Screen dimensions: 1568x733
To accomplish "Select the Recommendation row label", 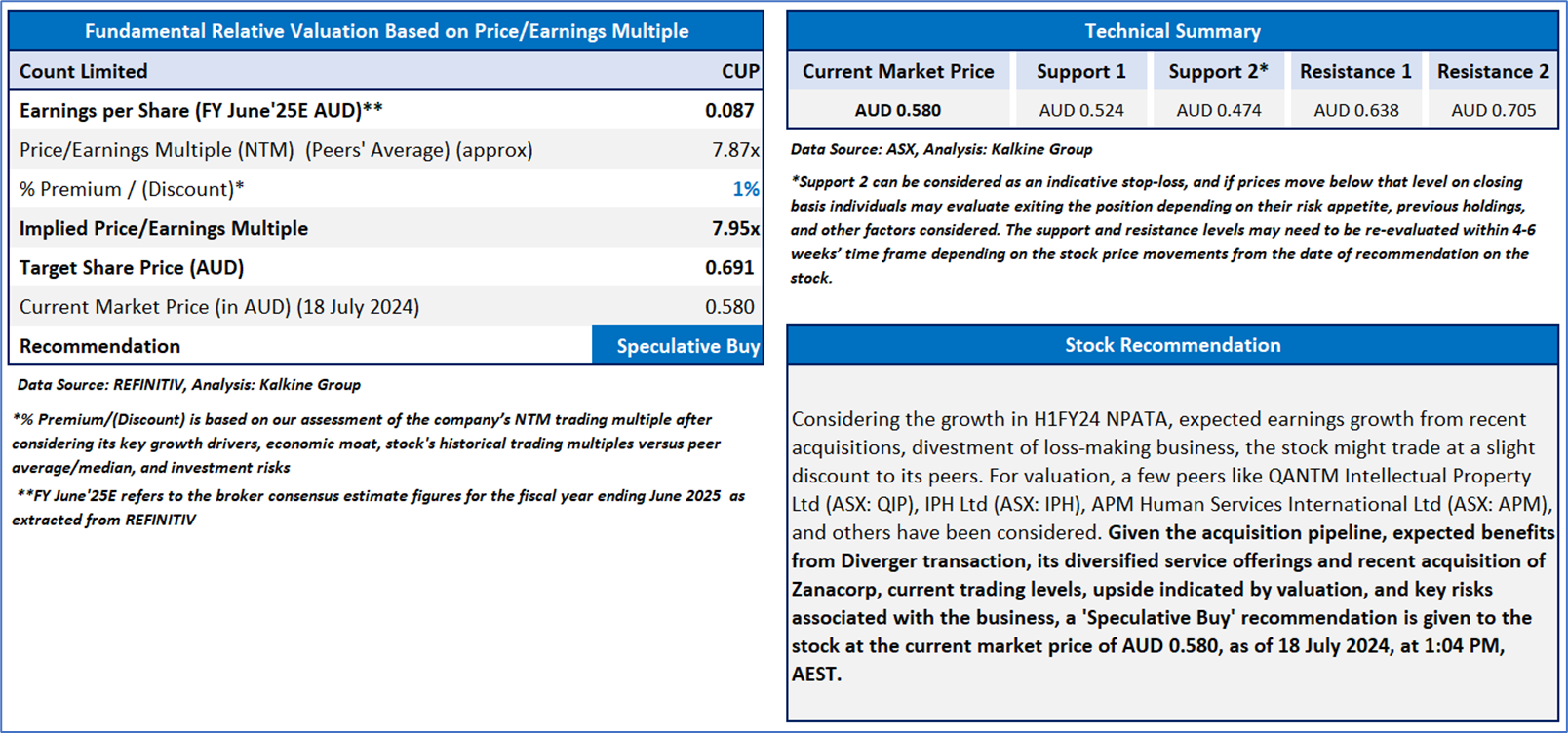I will point(99,346).
